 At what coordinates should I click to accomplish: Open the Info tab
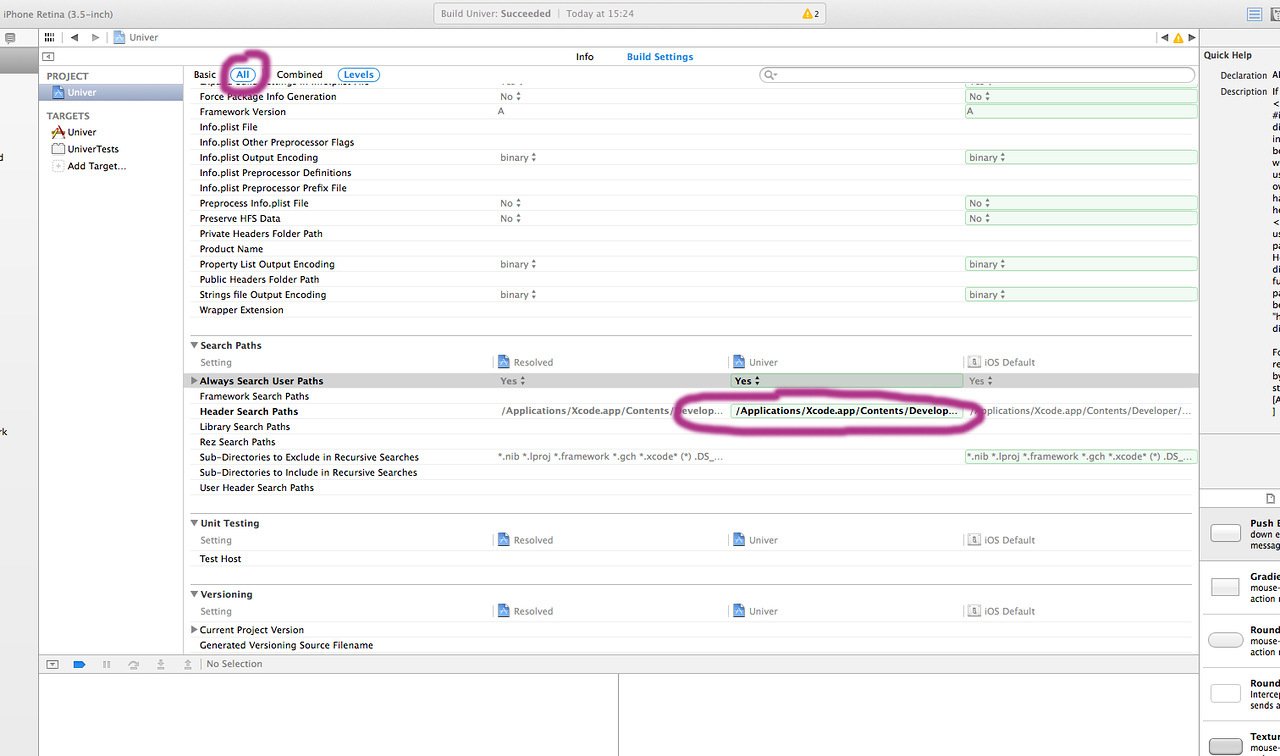pyautogui.click(x=585, y=57)
